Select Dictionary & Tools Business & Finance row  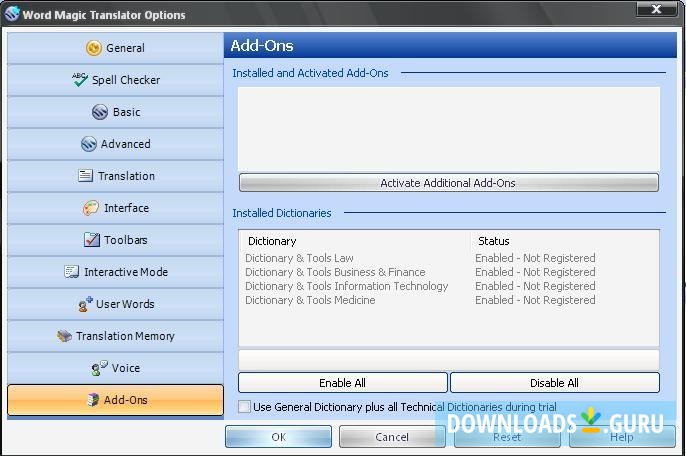pos(448,272)
